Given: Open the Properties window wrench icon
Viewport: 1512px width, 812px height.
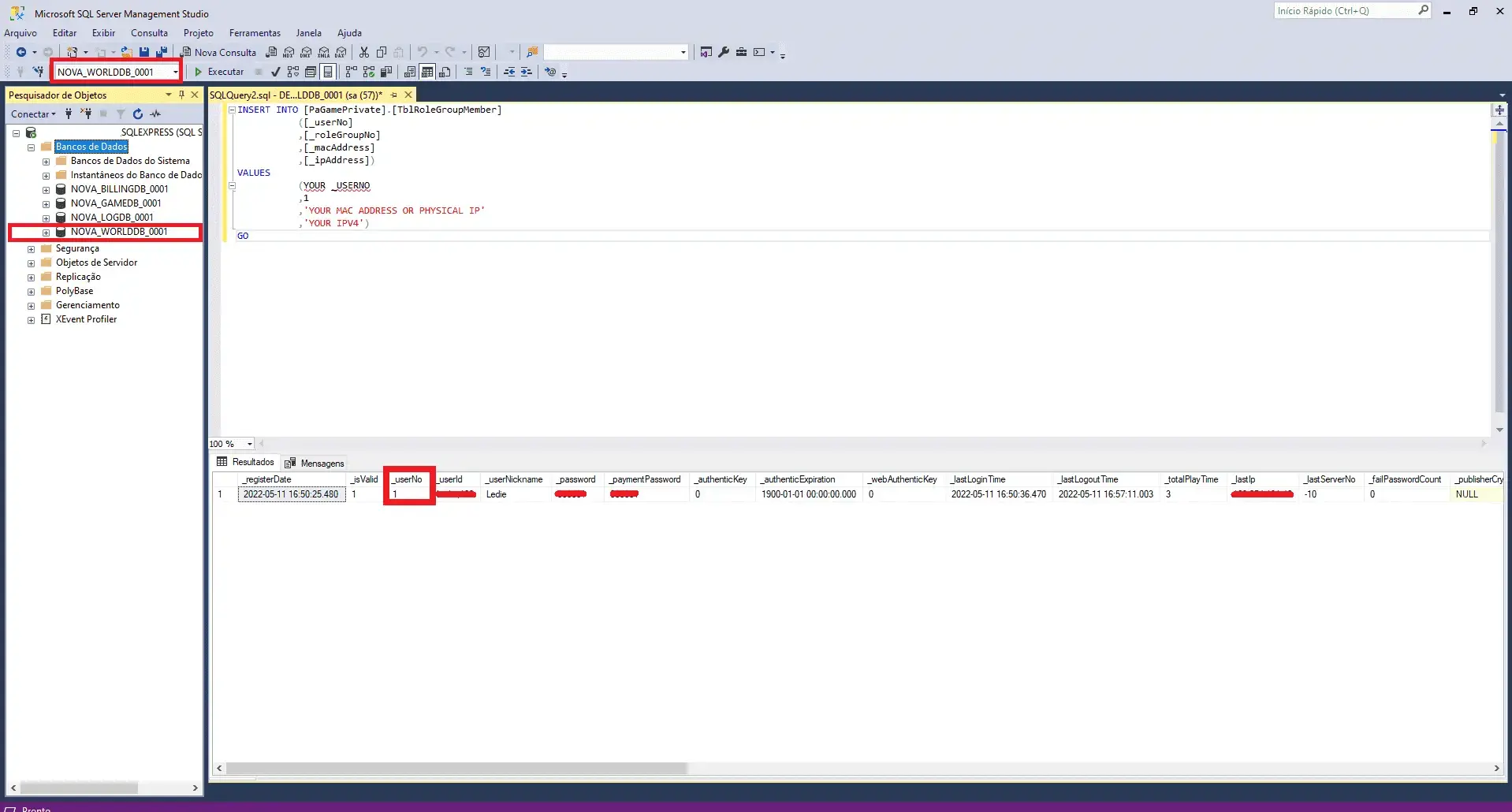Looking at the screenshot, I should [724, 52].
